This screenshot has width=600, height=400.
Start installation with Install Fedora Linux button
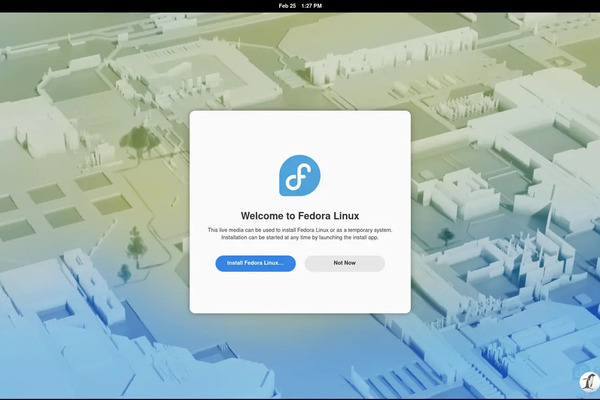coord(255,263)
